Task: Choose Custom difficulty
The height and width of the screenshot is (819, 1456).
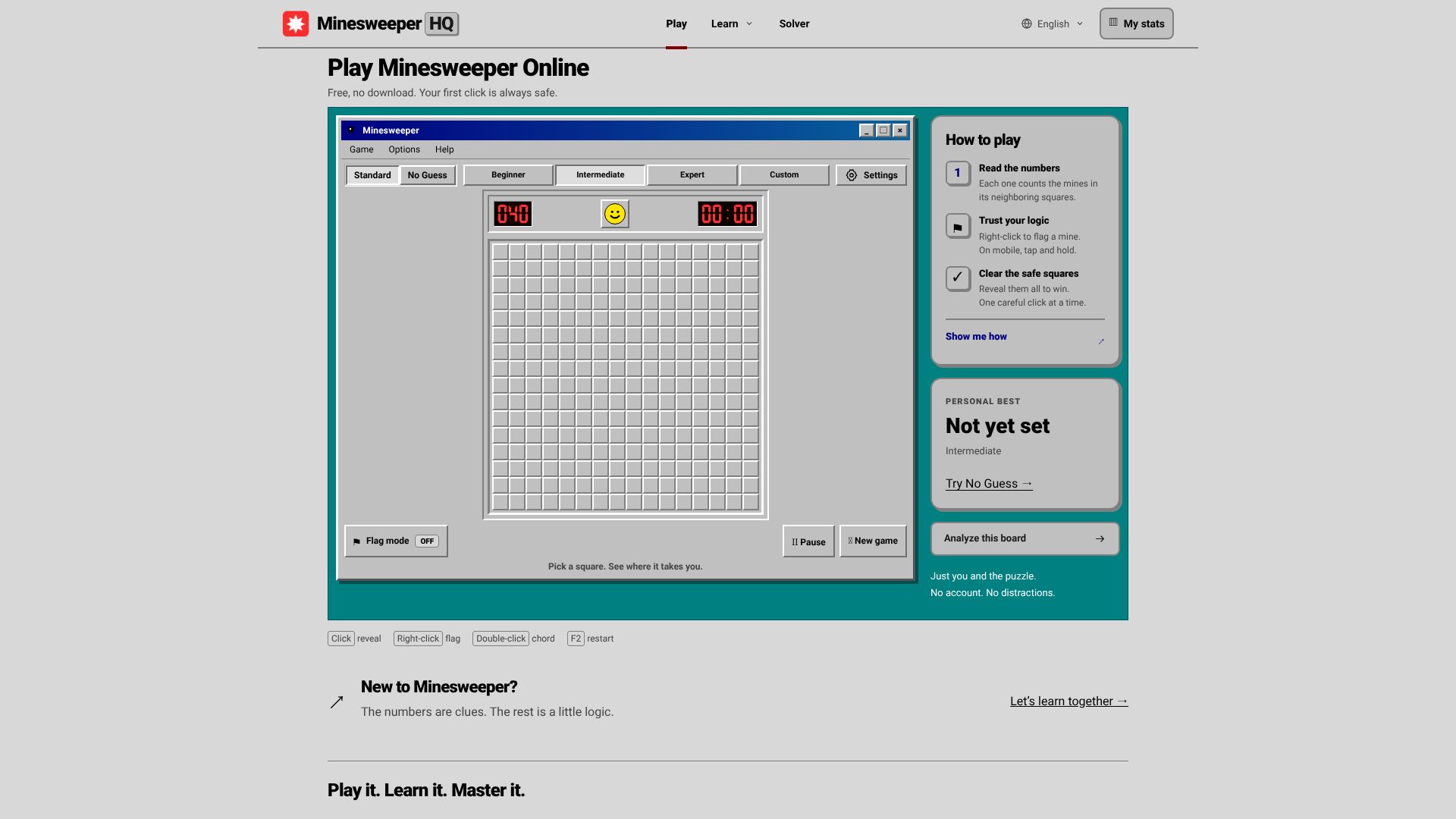Action: [784, 174]
